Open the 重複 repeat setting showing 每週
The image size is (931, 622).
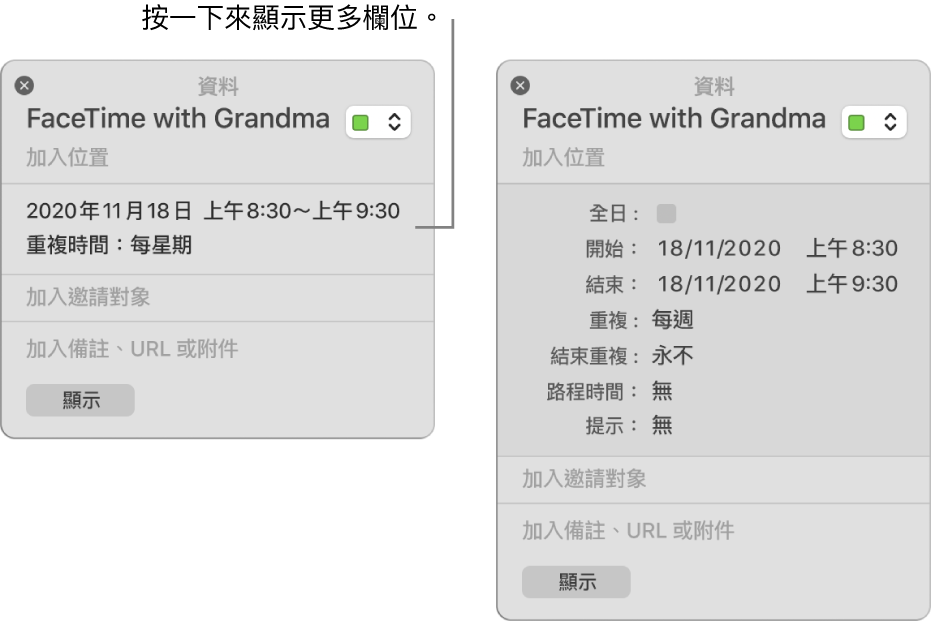(671, 320)
